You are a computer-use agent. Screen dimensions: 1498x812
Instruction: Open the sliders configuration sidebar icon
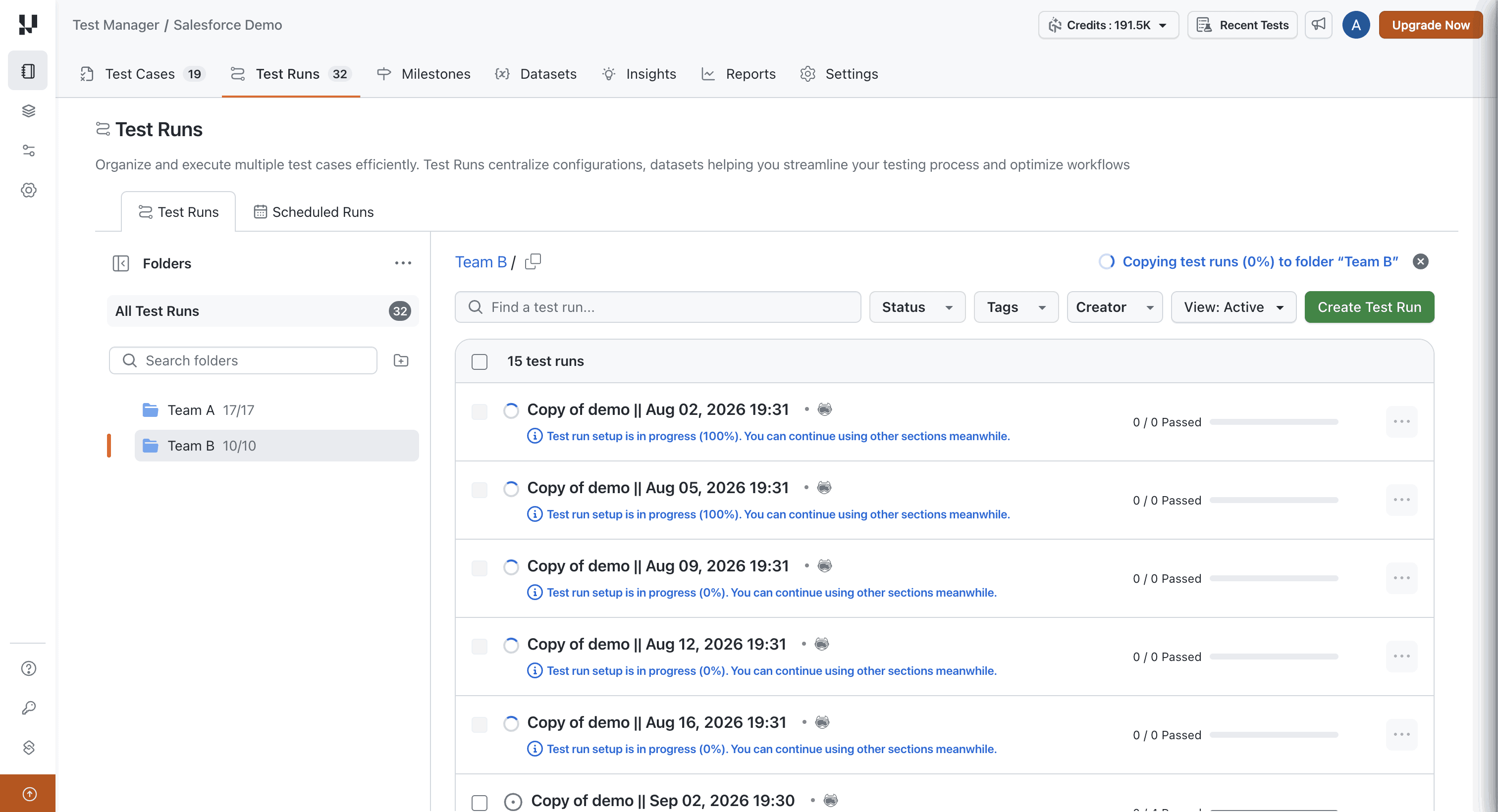click(29, 151)
